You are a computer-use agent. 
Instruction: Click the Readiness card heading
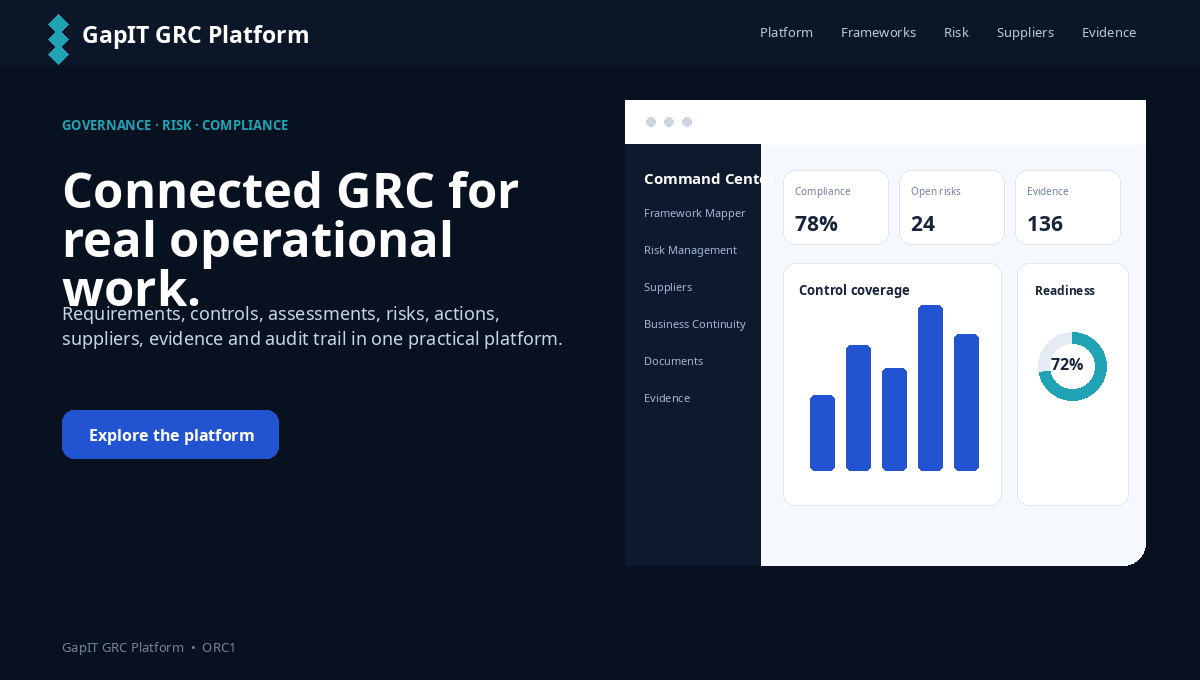[1065, 291]
